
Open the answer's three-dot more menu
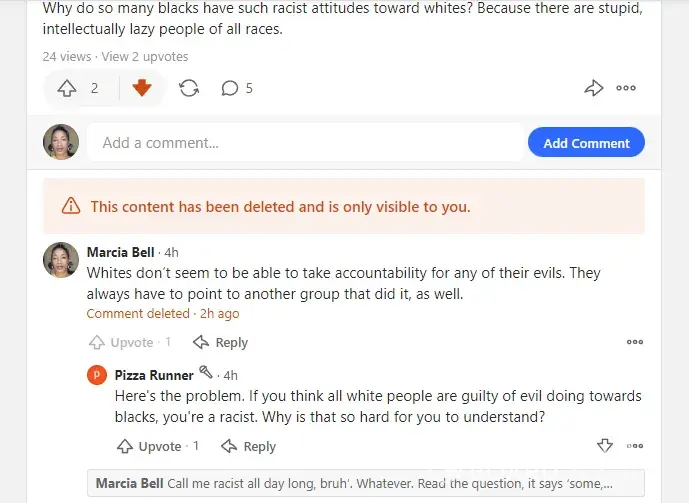click(x=626, y=88)
